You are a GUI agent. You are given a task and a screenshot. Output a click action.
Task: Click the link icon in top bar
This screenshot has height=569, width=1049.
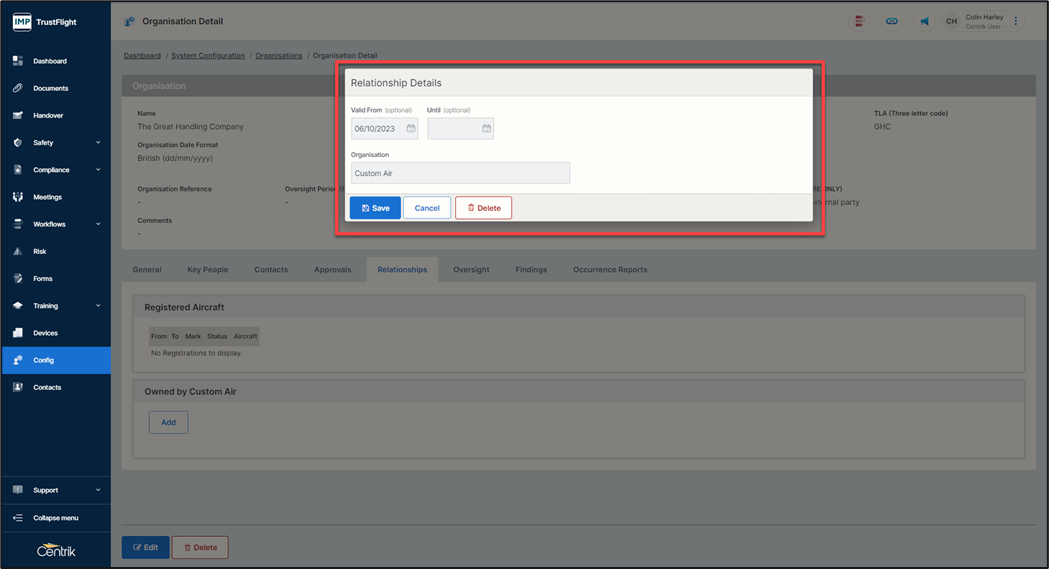coord(891,21)
